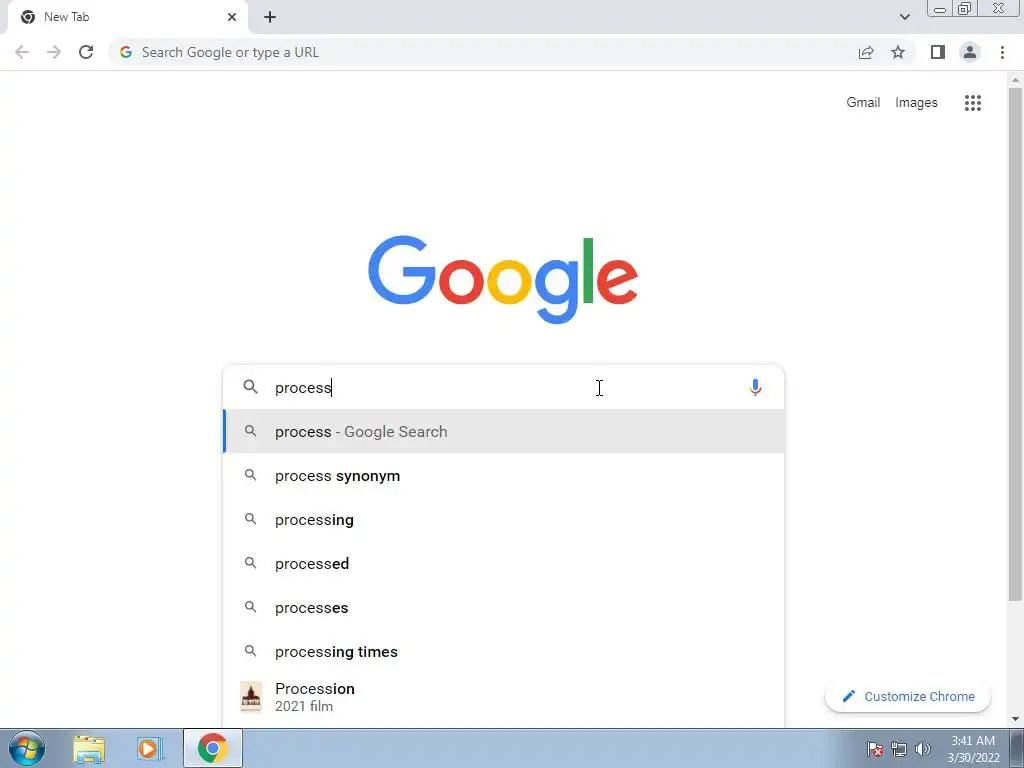
Task: Click the Google icon in address bar
Action: pyautogui.click(x=126, y=52)
